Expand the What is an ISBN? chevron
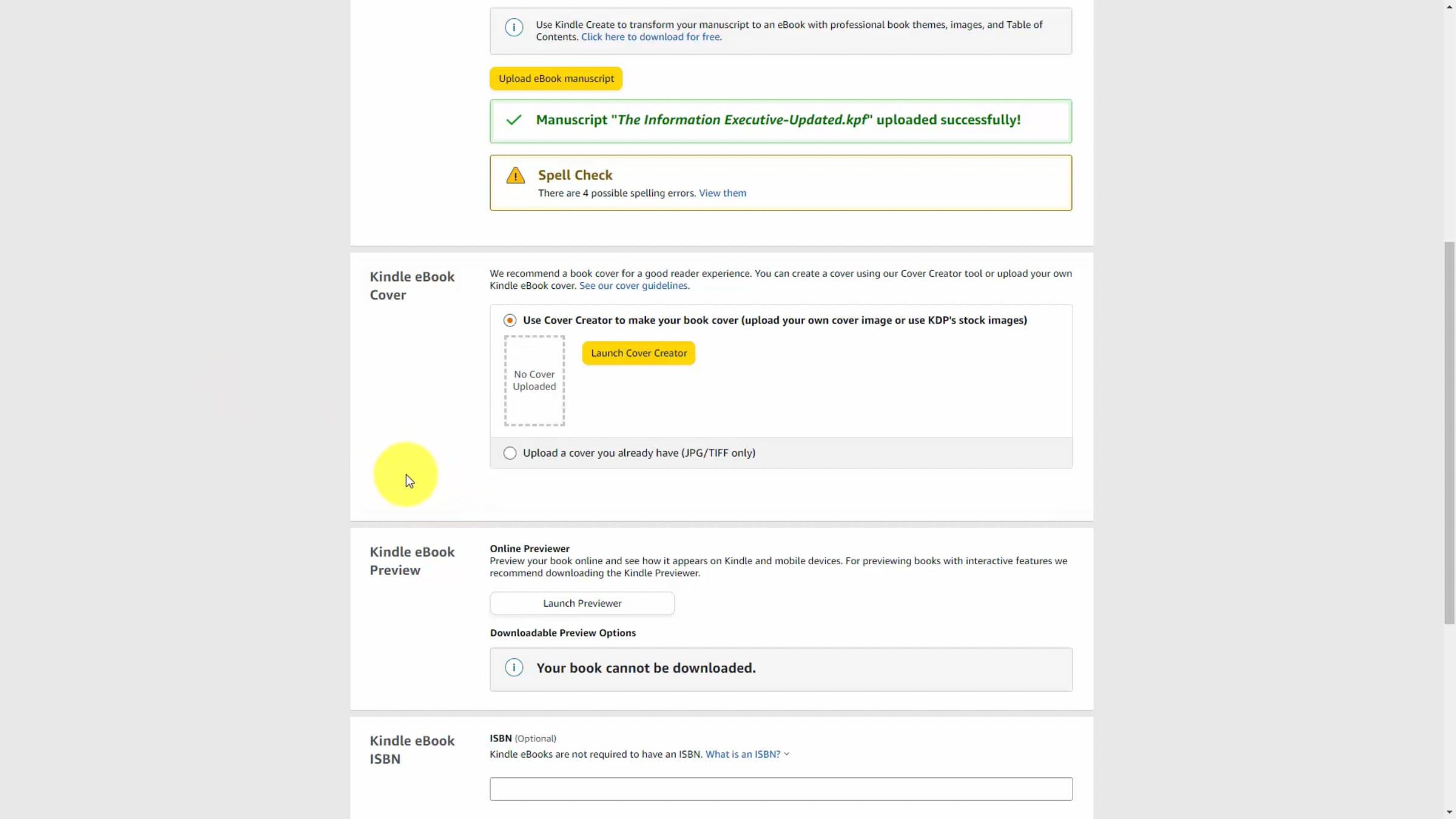The width and height of the screenshot is (1456, 819). point(787,754)
